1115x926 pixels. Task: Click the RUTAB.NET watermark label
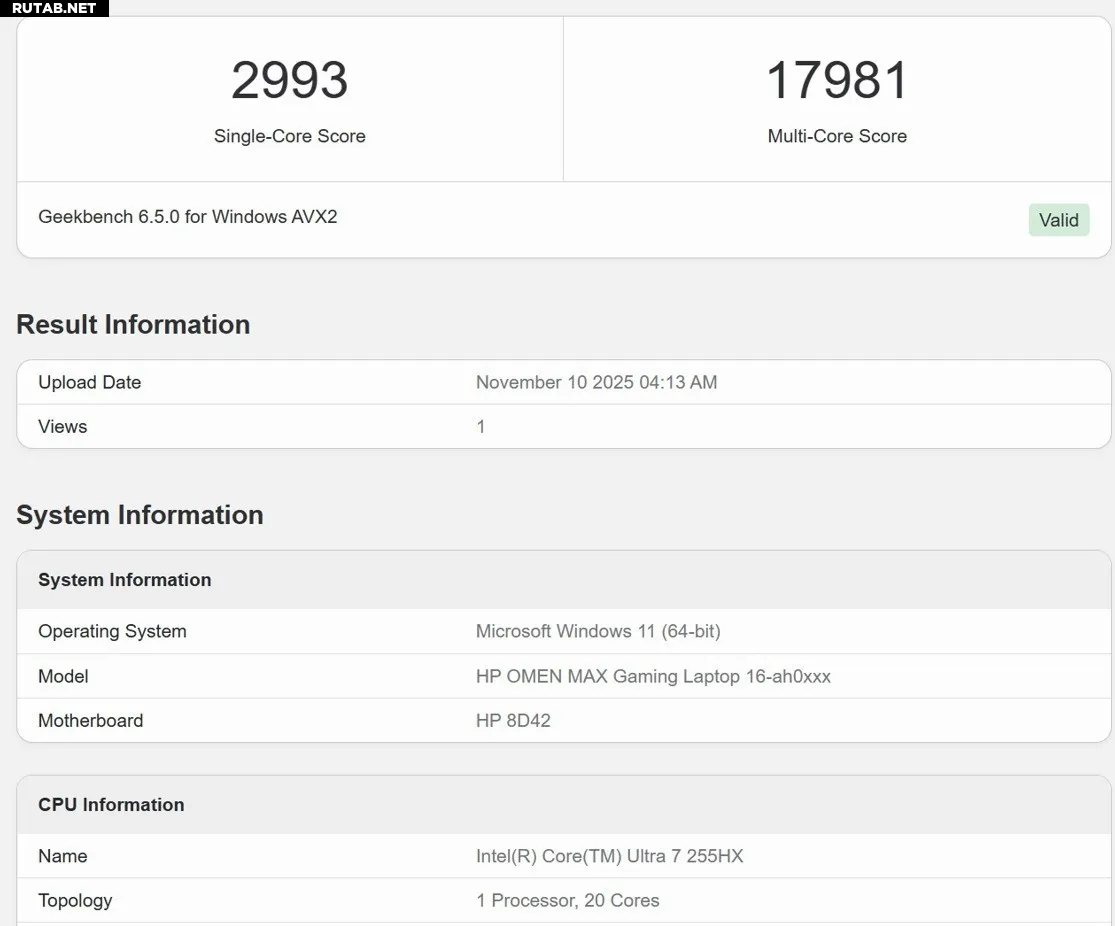(x=54, y=8)
